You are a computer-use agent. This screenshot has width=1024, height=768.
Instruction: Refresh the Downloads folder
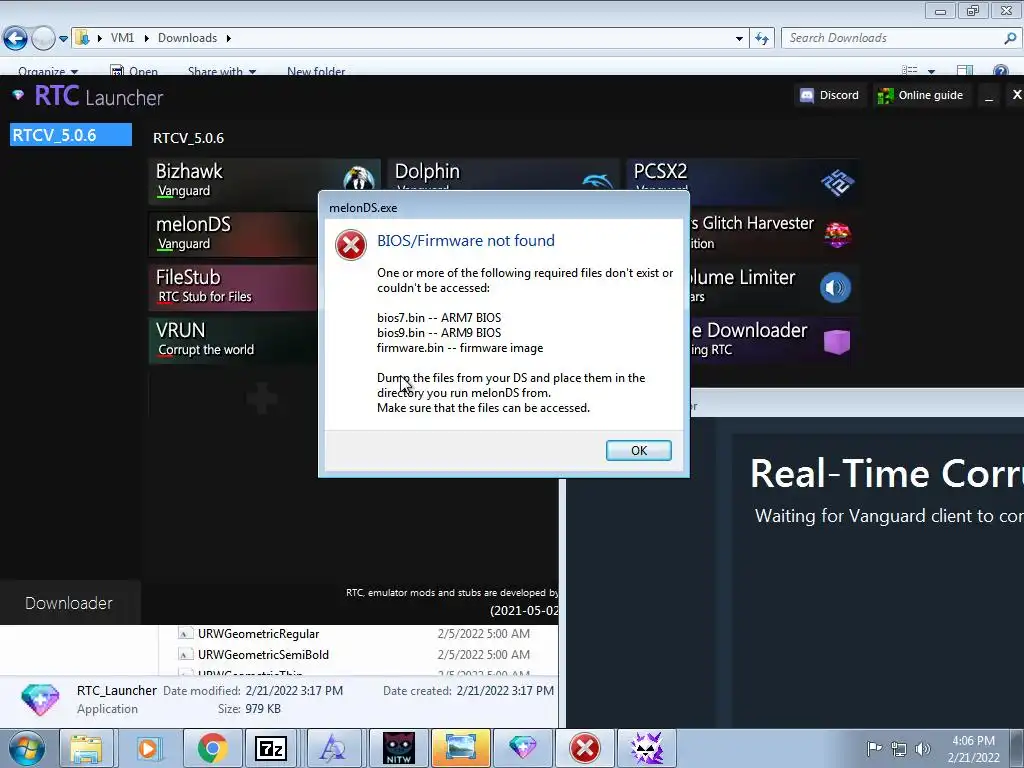coord(761,39)
